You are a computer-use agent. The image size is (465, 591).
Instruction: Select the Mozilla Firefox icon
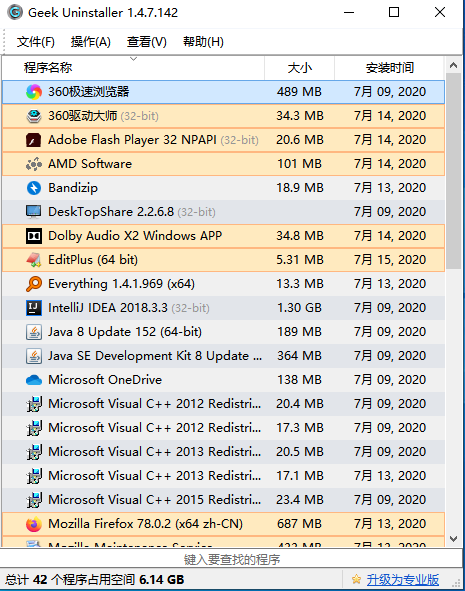pyautogui.click(x=34, y=524)
